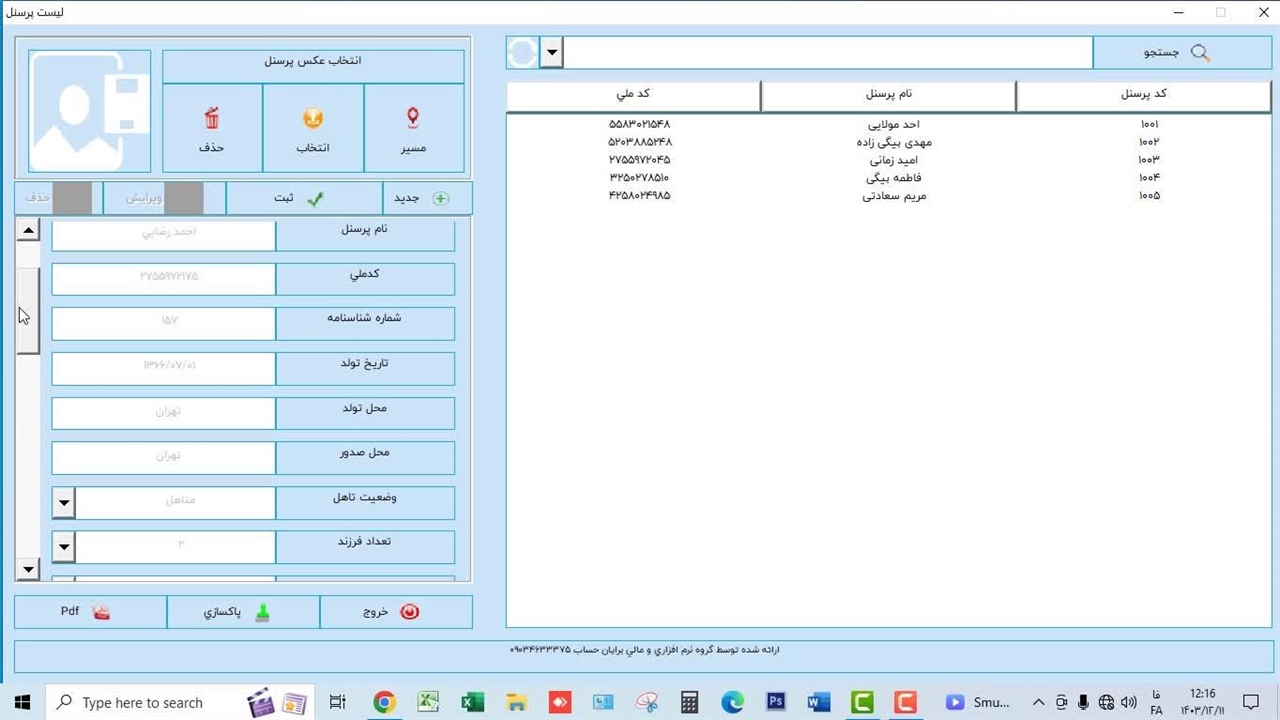The width and height of the screenshot is (1280, 720).
Task: Click the personnel photo placeholder thumbnail
Action: click(90, 111)
